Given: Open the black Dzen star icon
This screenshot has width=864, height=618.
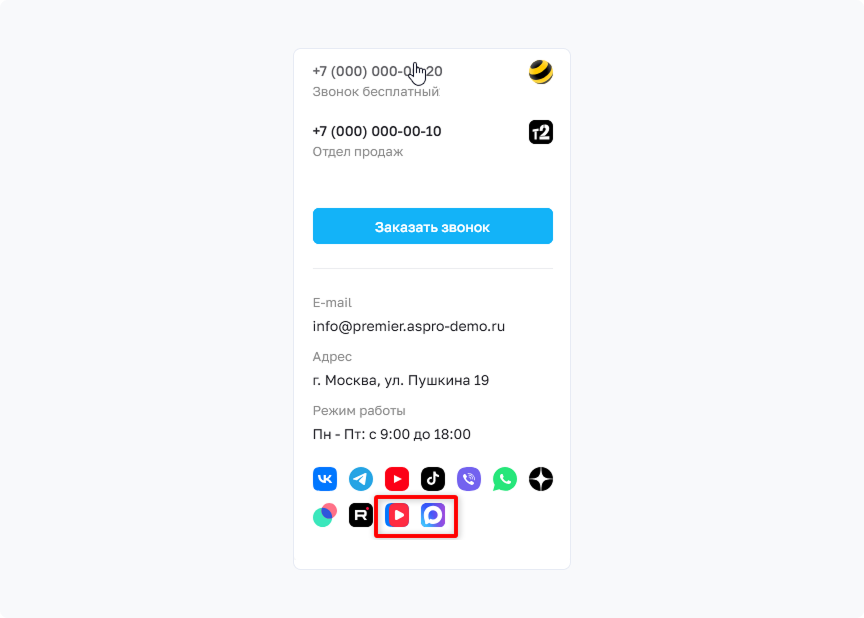Looking at the screenshot, I should click(541, 479).
